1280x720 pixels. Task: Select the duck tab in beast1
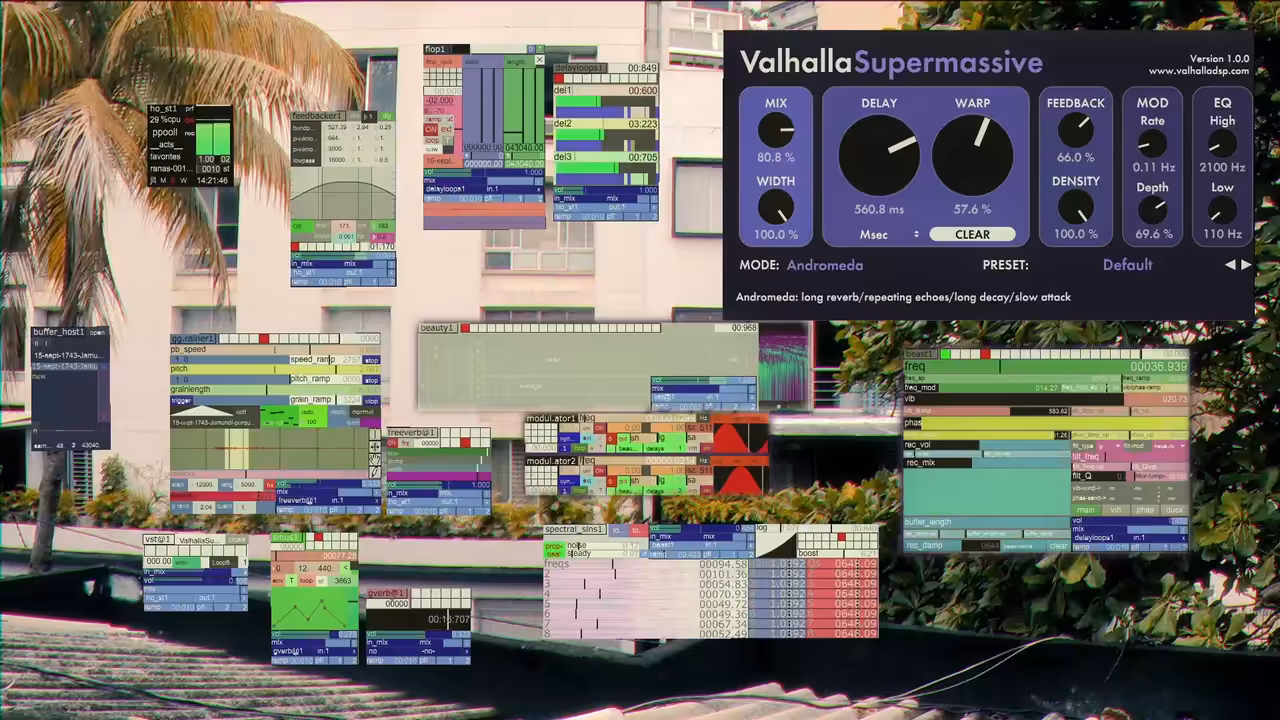[x=1173, y=510]
